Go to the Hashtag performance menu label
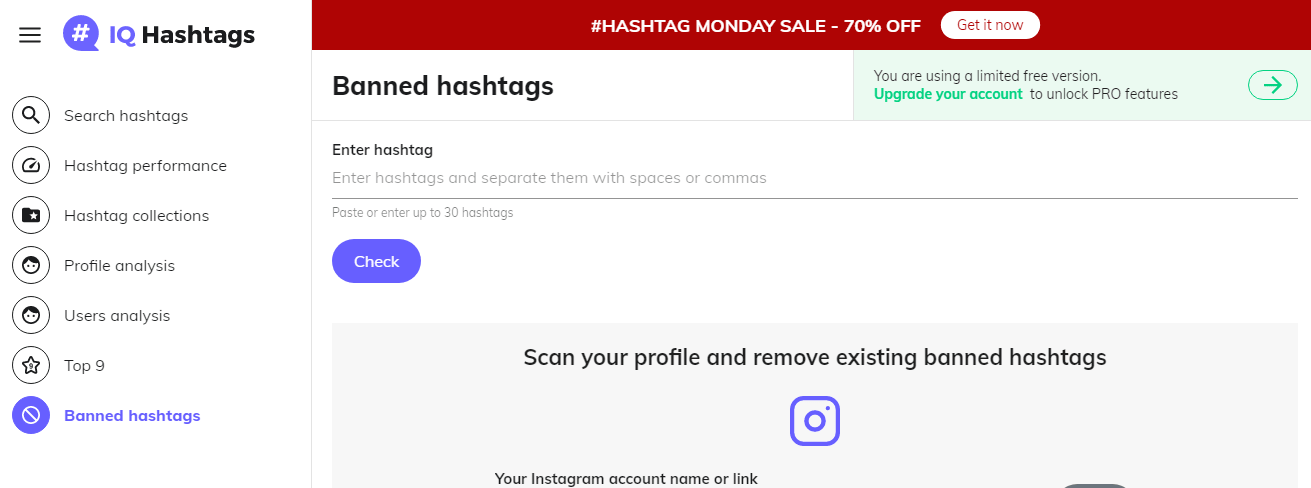Screen dimensions: 1311x488 [x=145, y=166]
